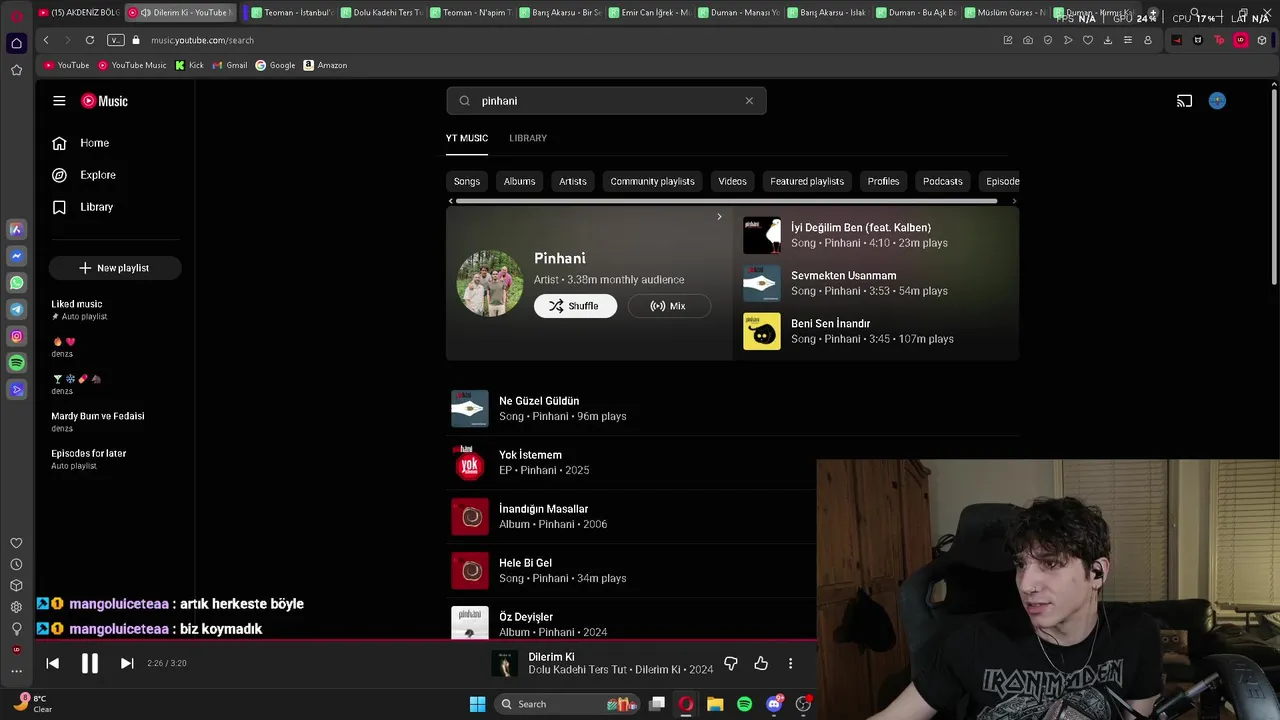
Task: Open the Amazon bookmark
Action: (x=325, y=65)
